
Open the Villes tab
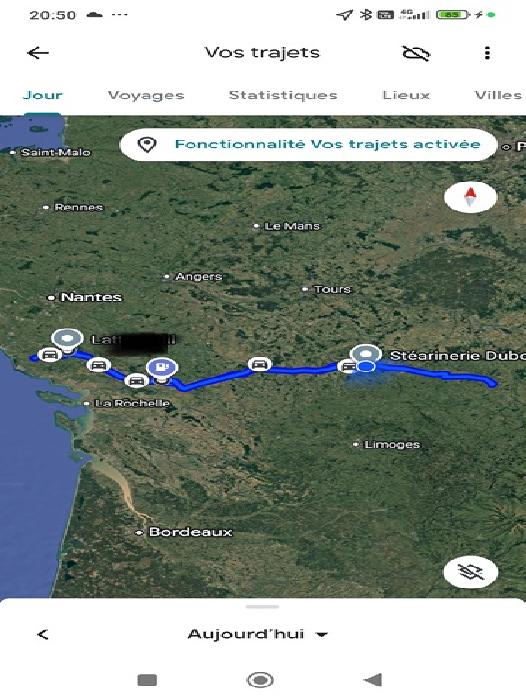coord(498,95)
